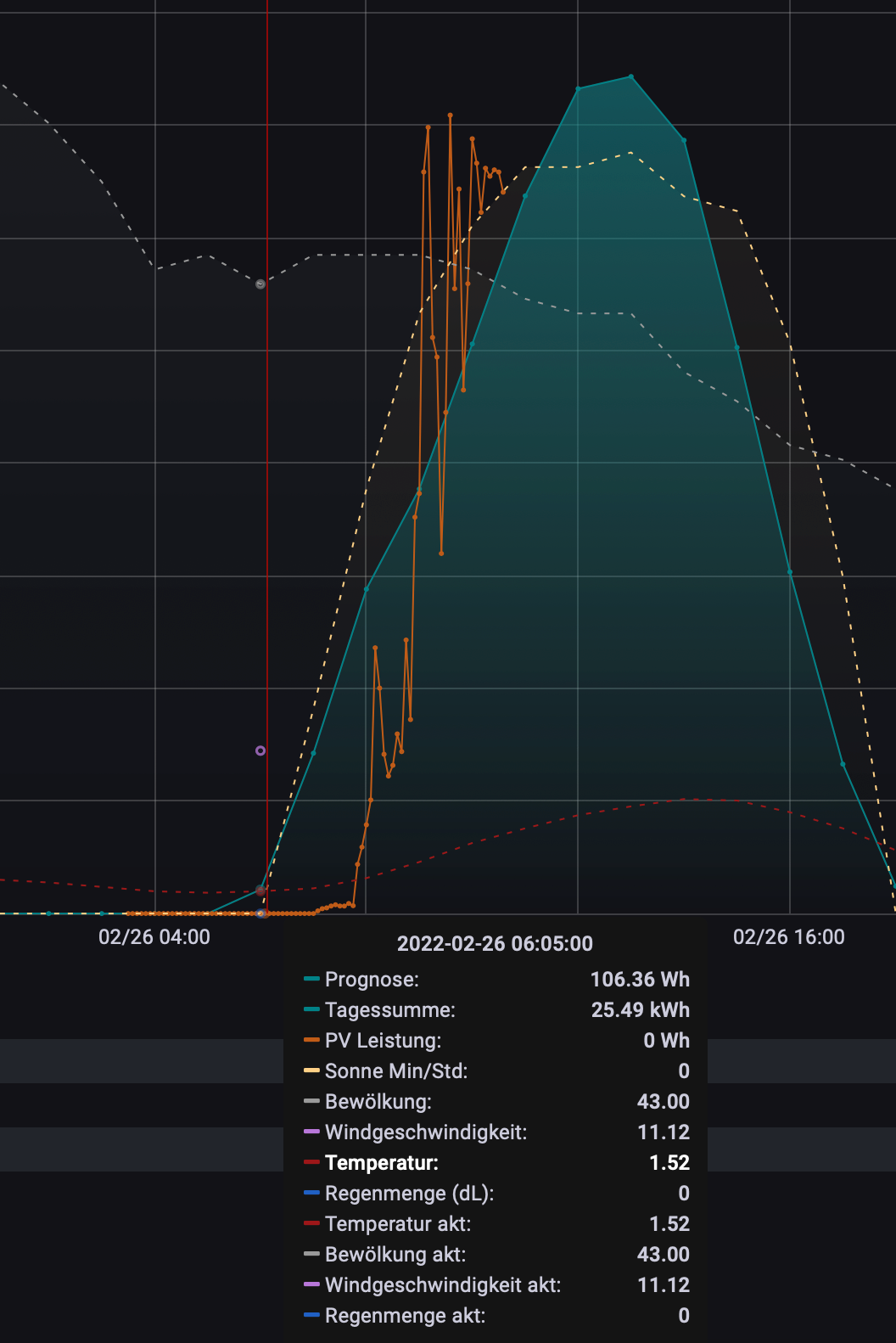This screenshot has height=1343, width=896.
Task: Click the yellow Sonne Min/Std color swatch
Action: pos(311,1071)
